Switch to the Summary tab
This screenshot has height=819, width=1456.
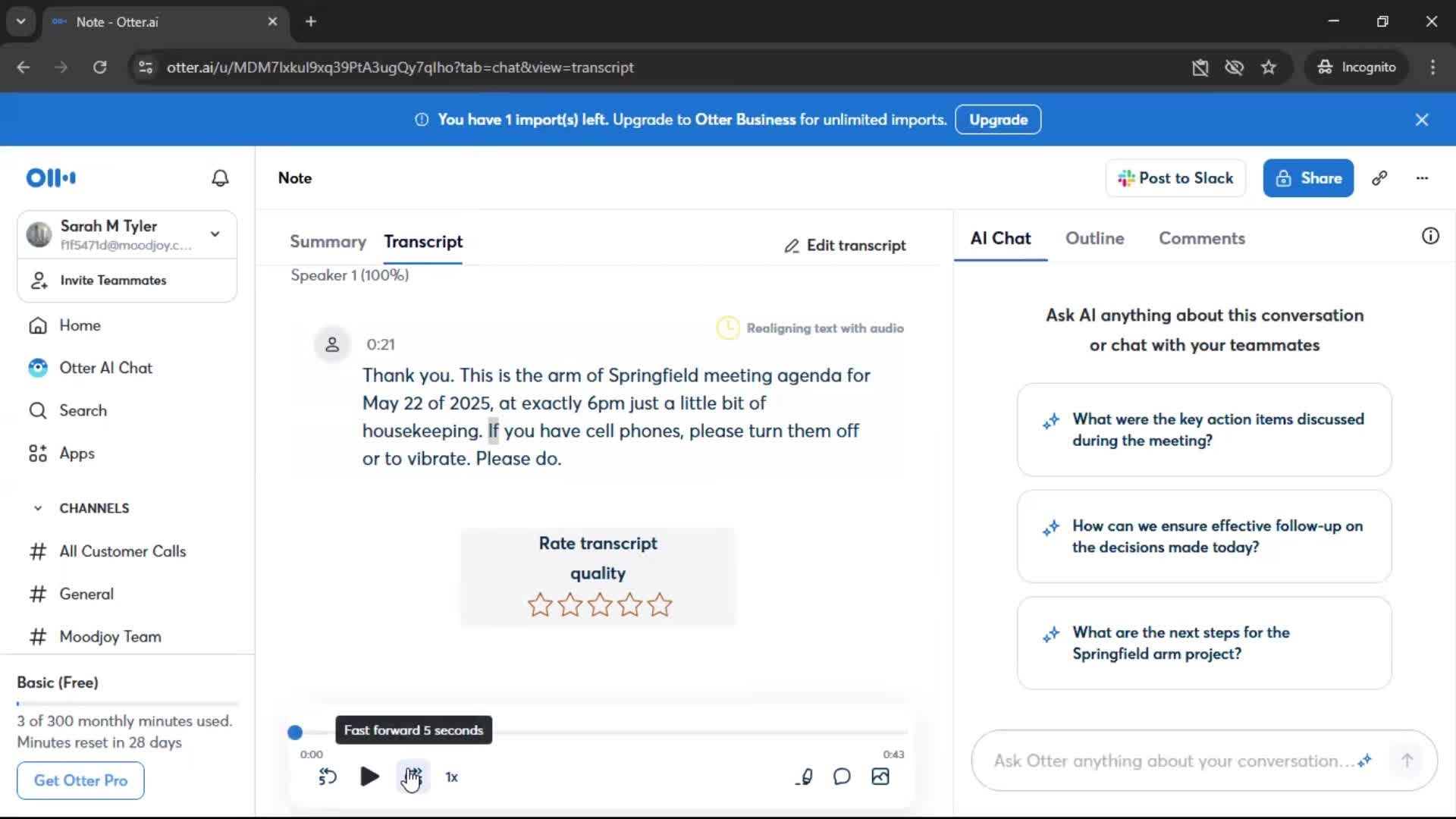[328, 242]
